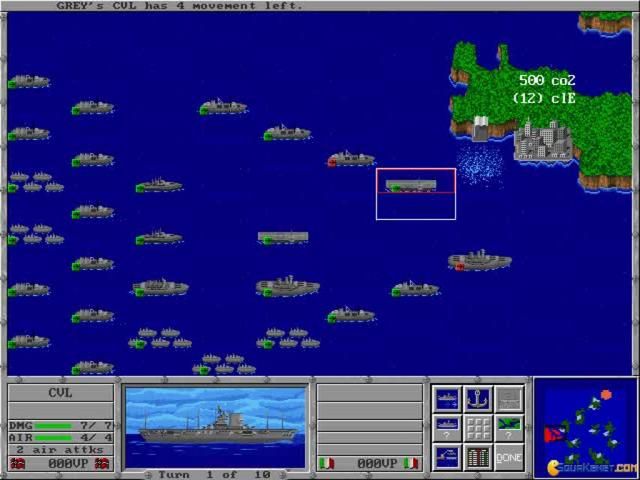Select green-marked destroyer directly east of the battleship
Screen dimensions: 640x480
[x=415, y=289]
